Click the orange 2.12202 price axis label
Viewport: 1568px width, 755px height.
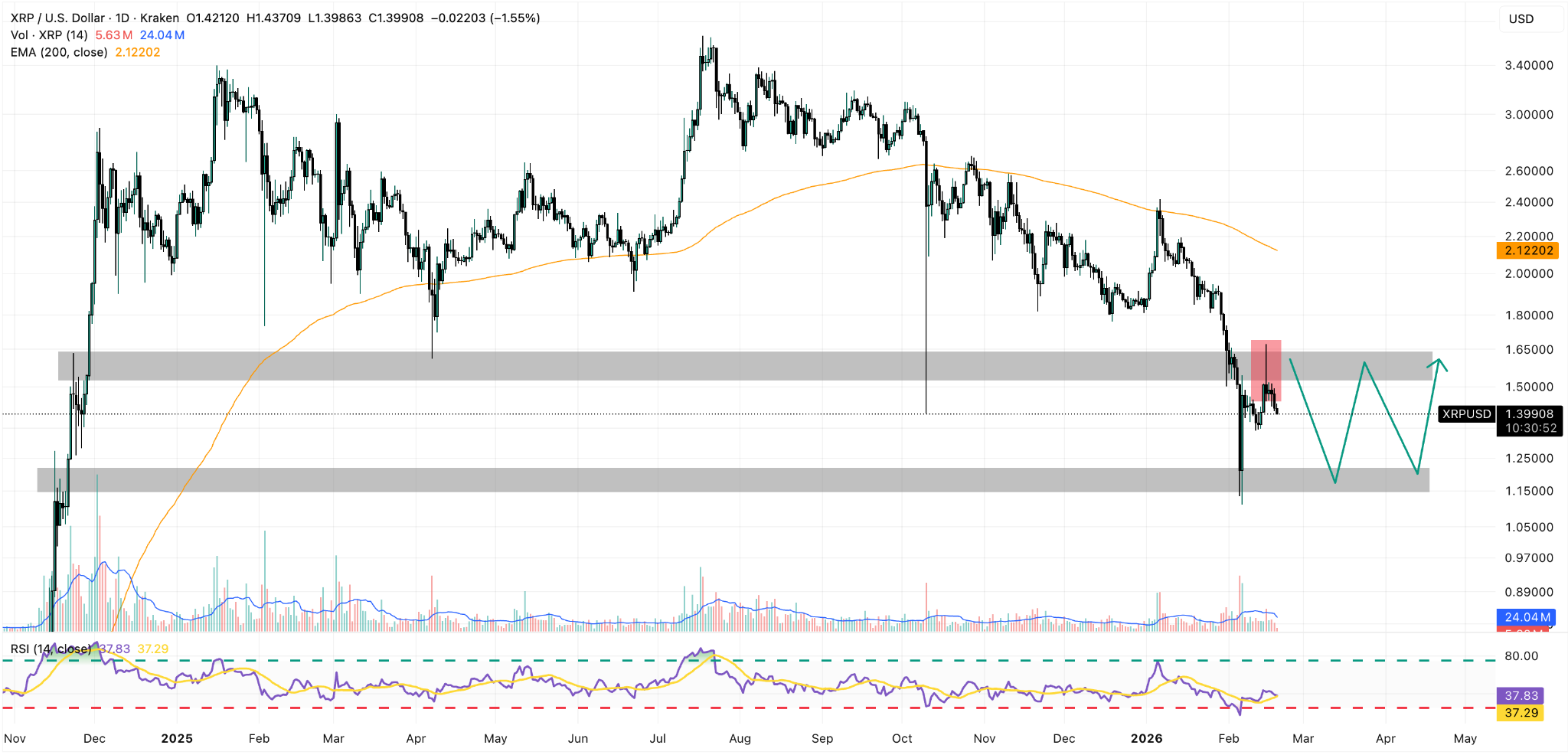[1527, 250]
